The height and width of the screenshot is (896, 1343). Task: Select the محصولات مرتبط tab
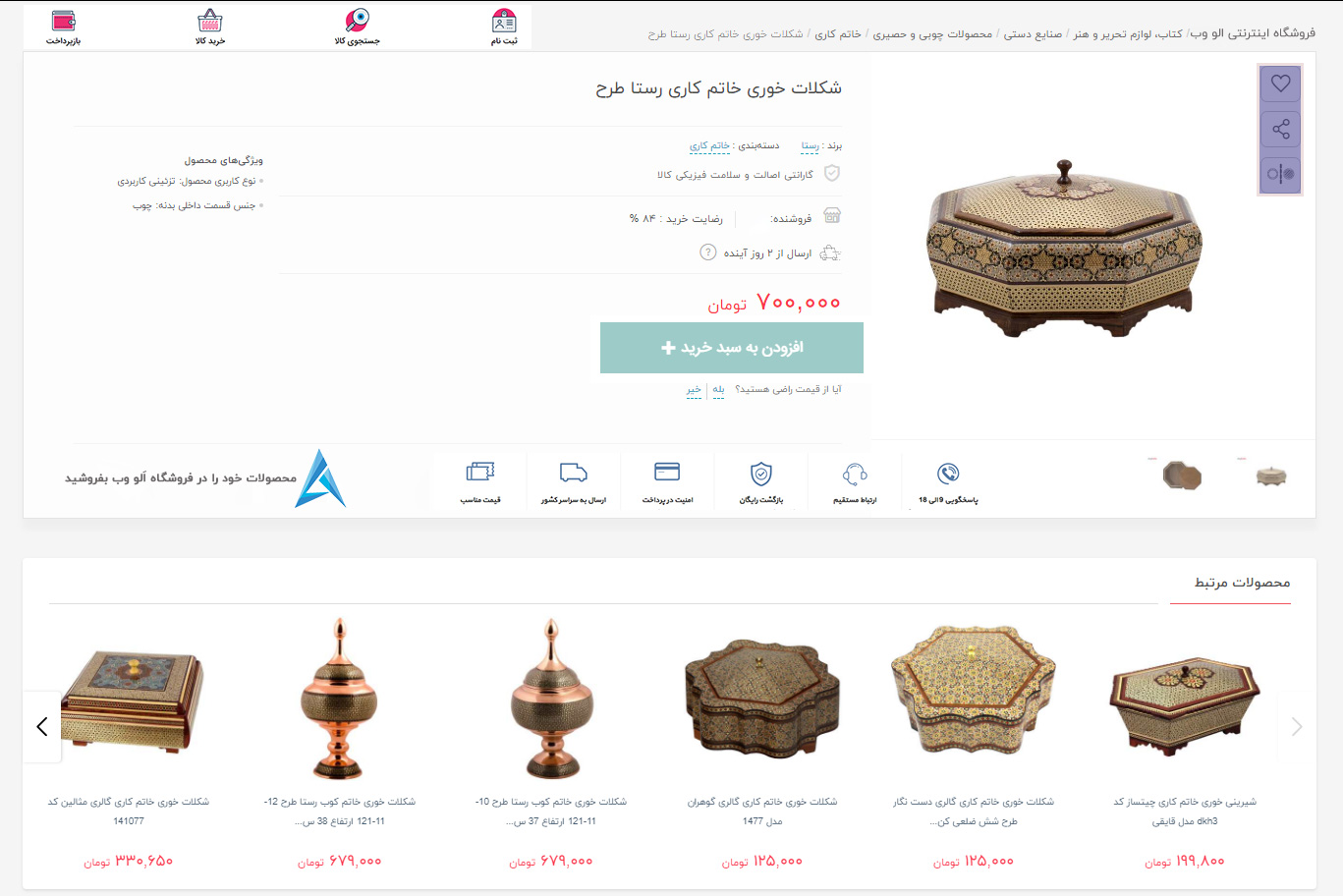coord(1242,583)
